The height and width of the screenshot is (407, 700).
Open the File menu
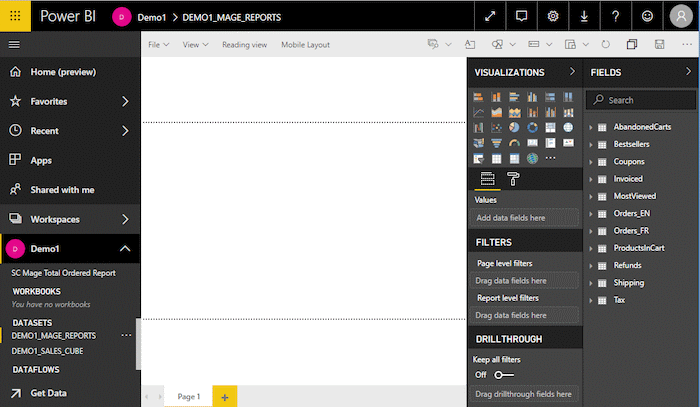158,45
